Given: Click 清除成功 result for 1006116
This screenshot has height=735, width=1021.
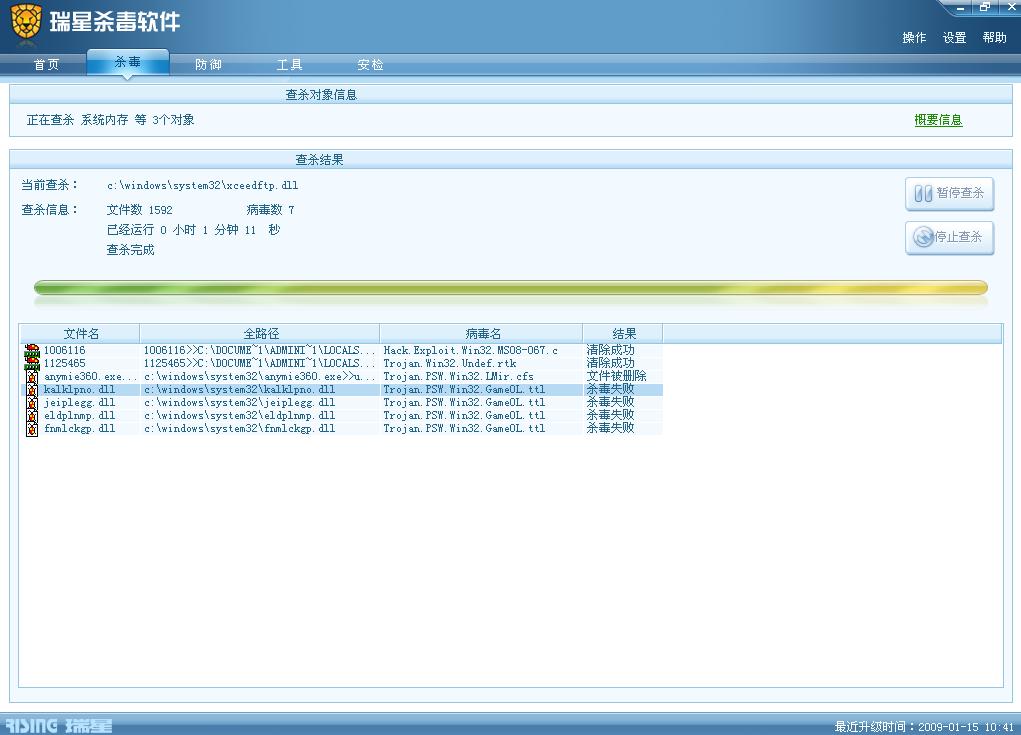Looking at the screenshot, I should 610,350.
